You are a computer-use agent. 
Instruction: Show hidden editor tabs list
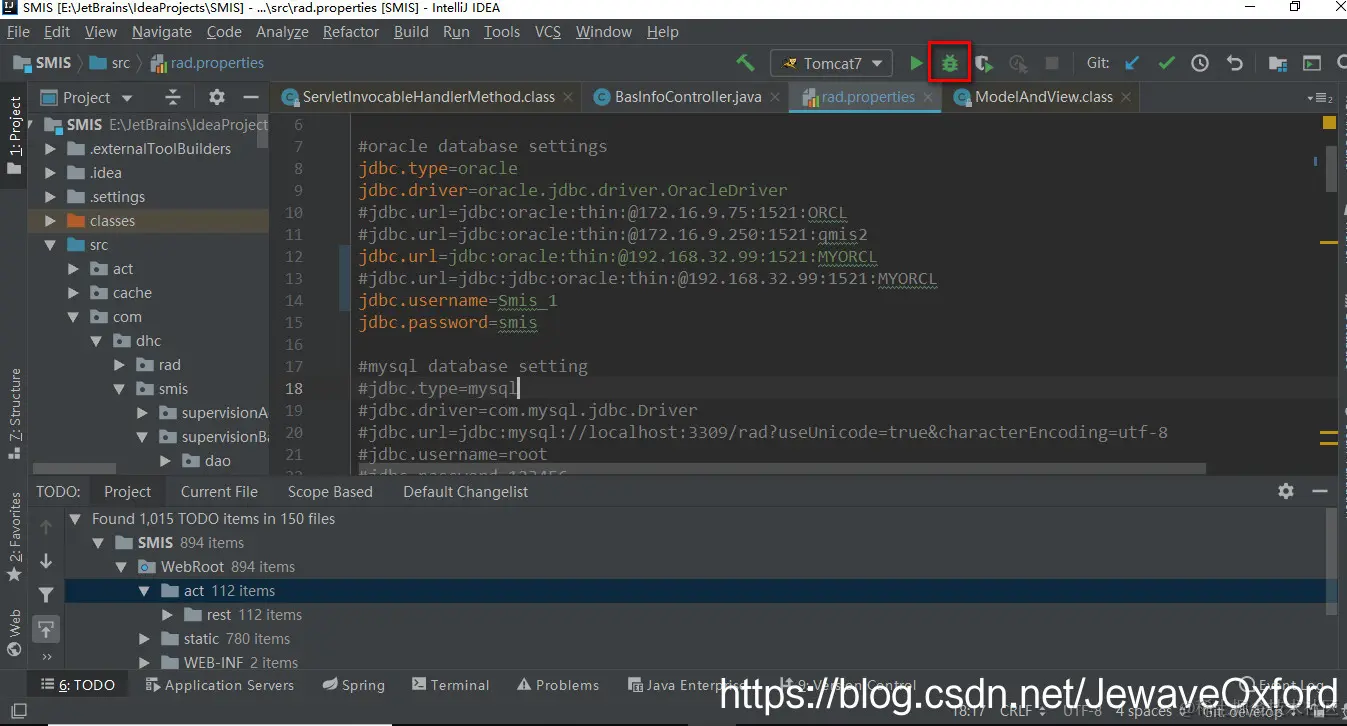tap(1320, 98)
